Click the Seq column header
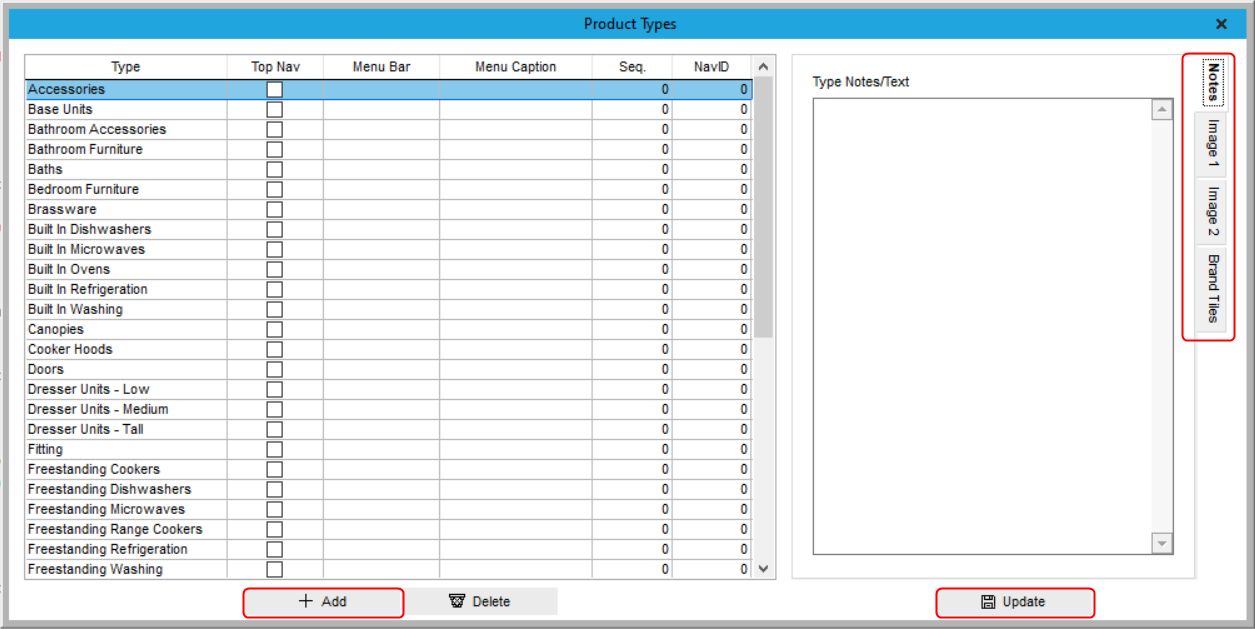Viewport: 1255px width, 629px height. point(631,66)
